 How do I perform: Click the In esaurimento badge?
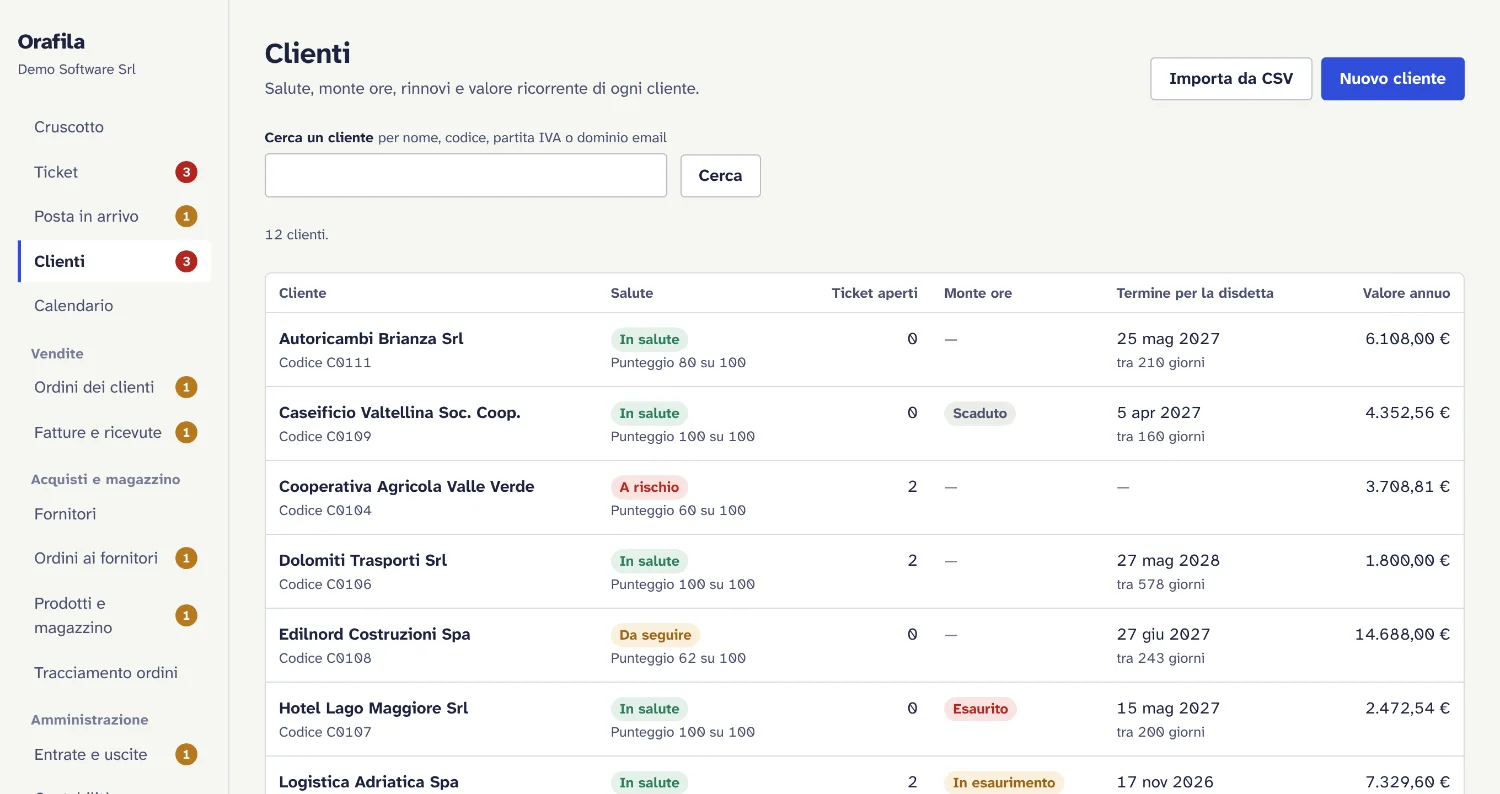click(1004, 782)
